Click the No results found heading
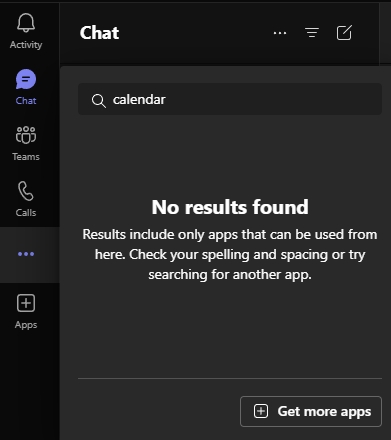Viewport: 391px width, 440px height. (x=230, y=207)
